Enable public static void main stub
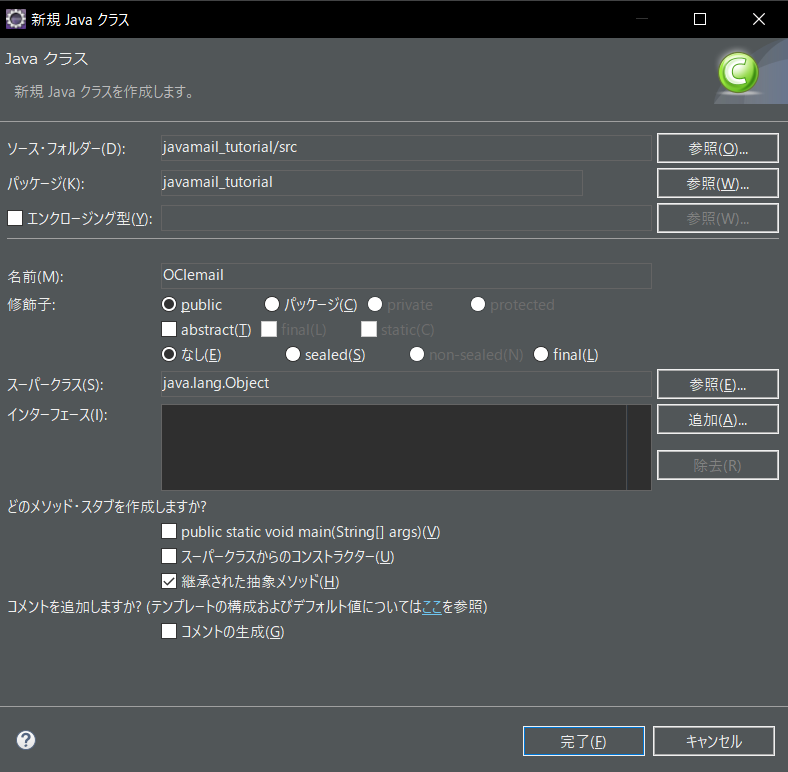The height and width of the screenshot is (772, 788). click(x=169, y=532)
